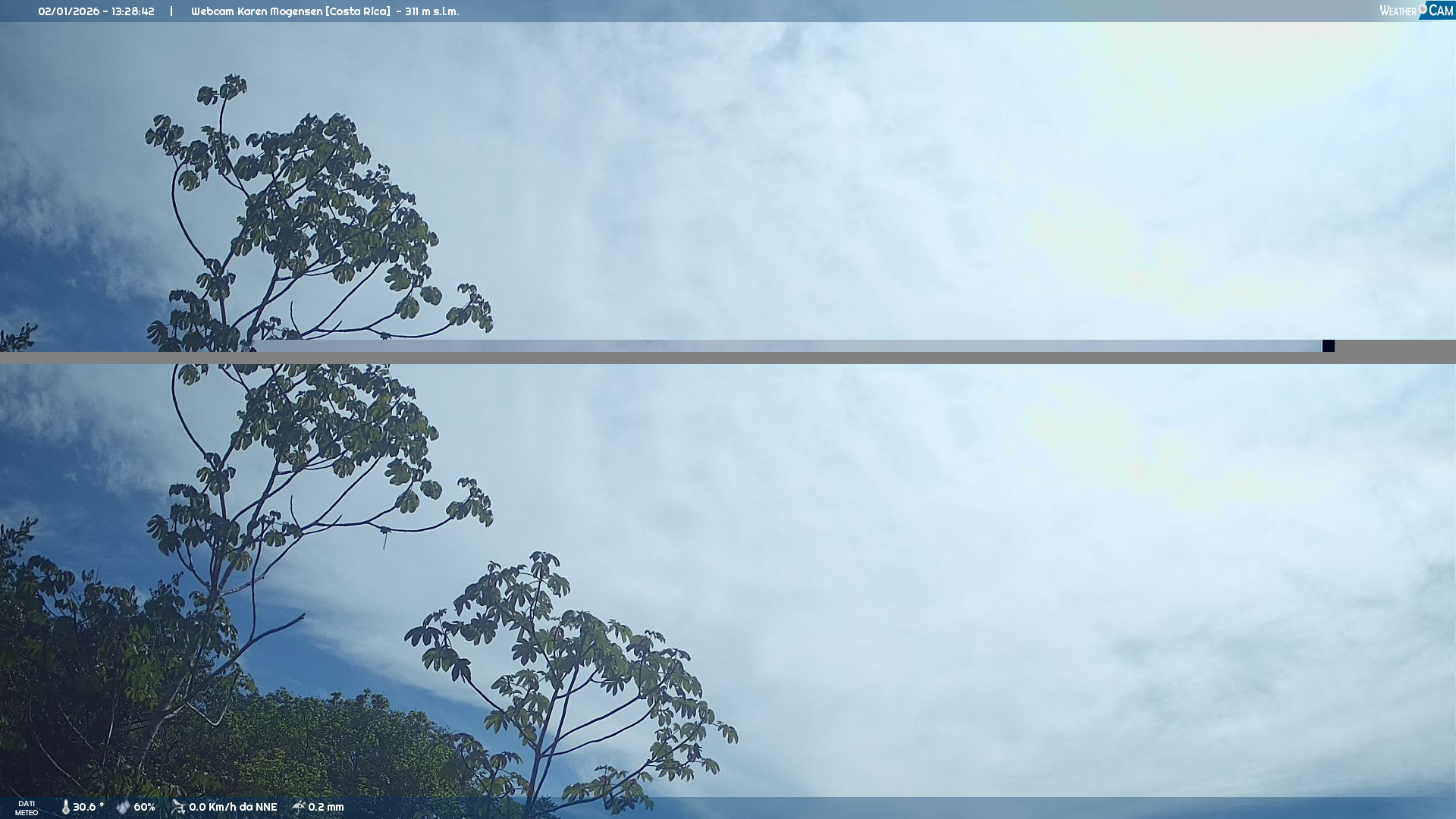This screenshot has width=1456, height=819.
Task: Click the gray horizontal glitch band
Action: click(x=728, y=357)
